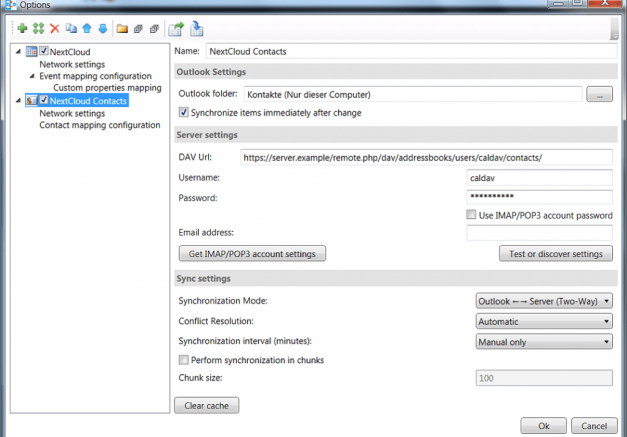Click the Email address field

tap(539, 233)
